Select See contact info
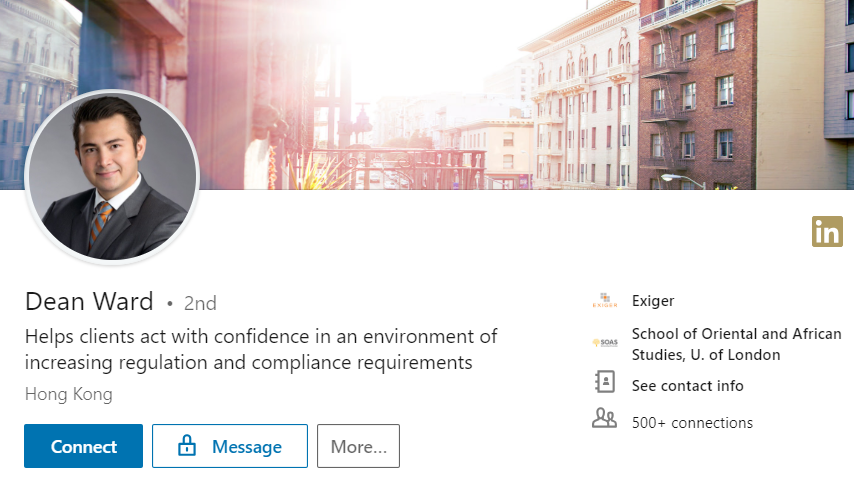The width and height of the screenshot is (854, 477). 687,386
